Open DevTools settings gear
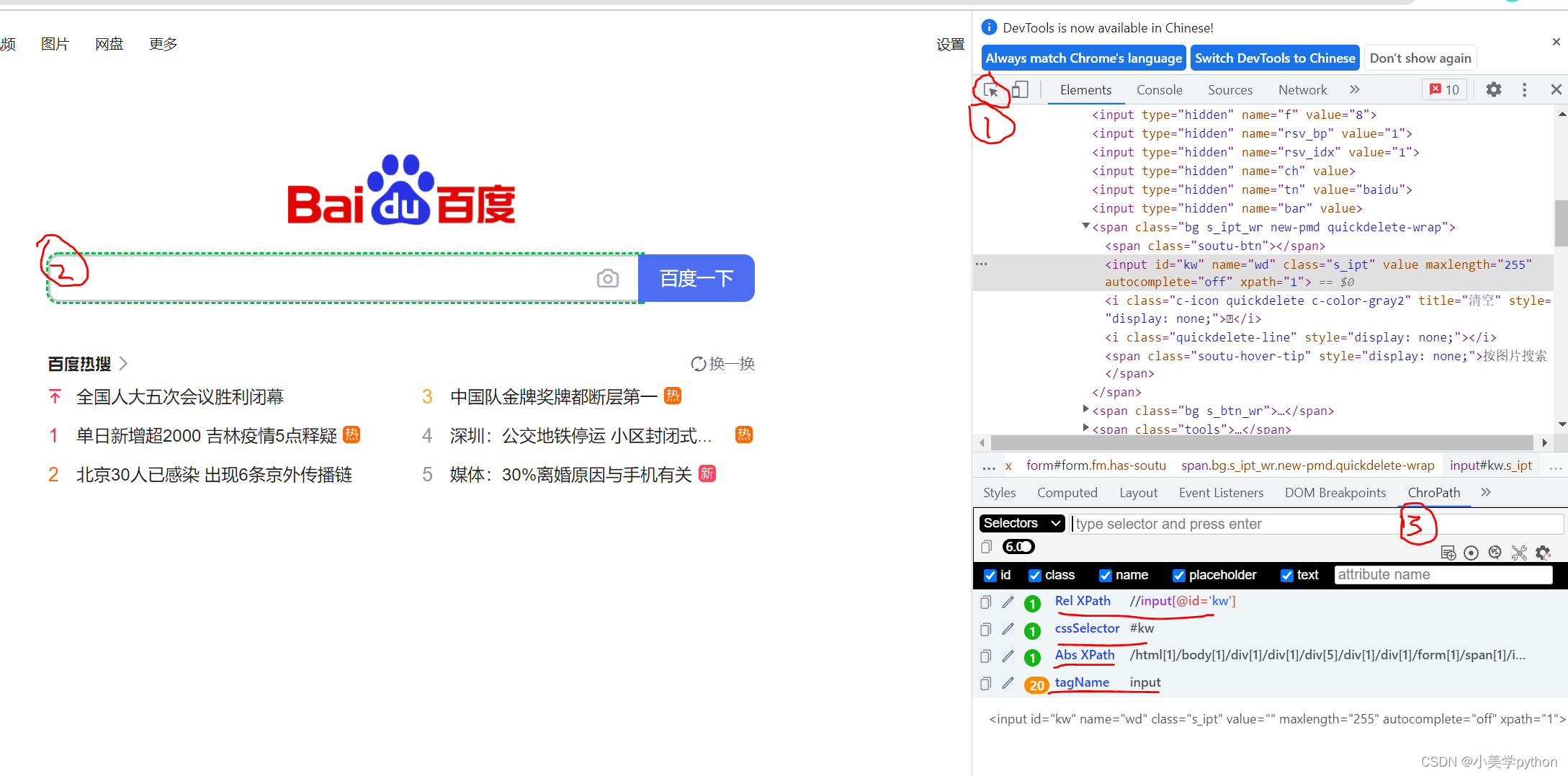The image size is (1568, 776). point(1494,89)
